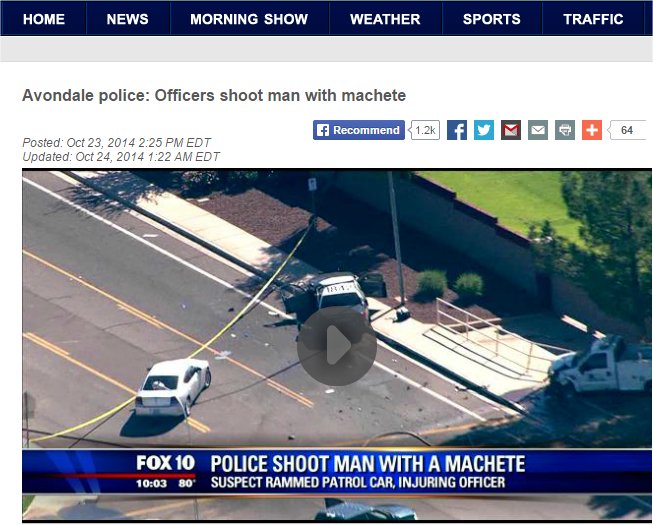
Task: View the TRAFFIC page
Action: [x=593, y=19]
